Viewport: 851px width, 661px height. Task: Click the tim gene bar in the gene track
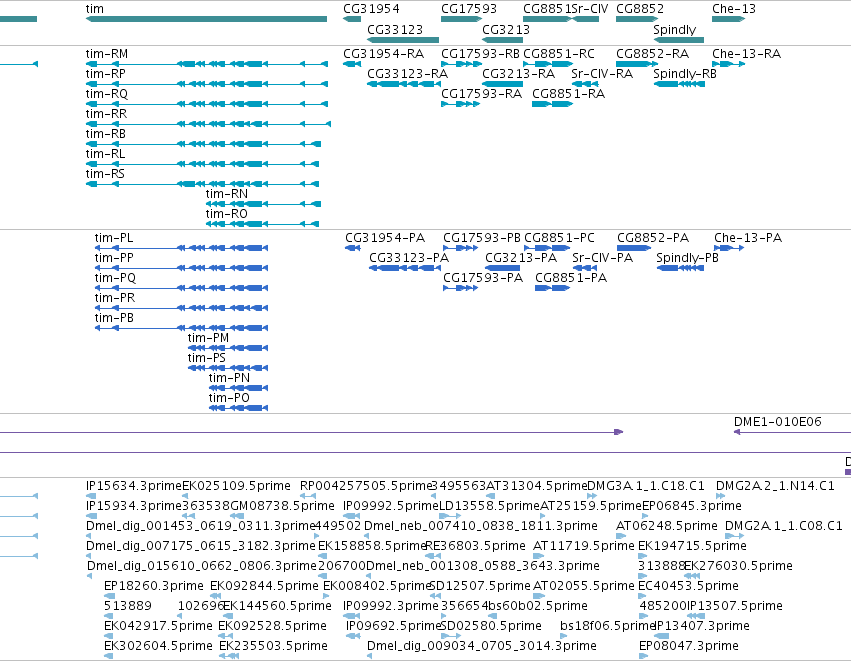(x=206, y=19)
